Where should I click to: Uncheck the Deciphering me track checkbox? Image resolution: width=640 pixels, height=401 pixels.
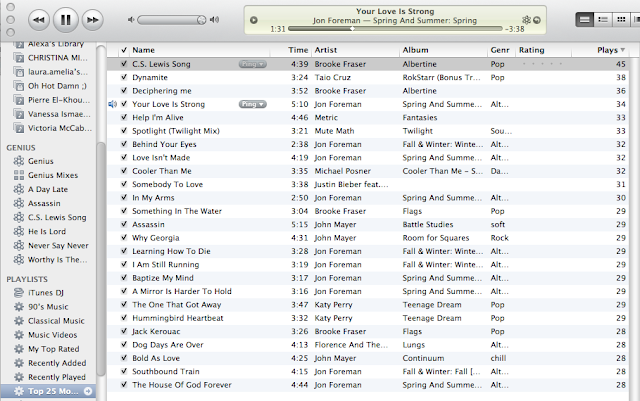click(x=124, y=91)
